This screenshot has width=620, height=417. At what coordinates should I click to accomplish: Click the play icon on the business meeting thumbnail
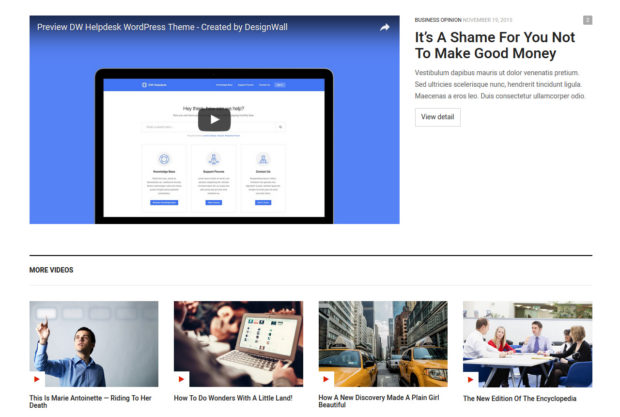pyautogui.click(x=471, y=379)
